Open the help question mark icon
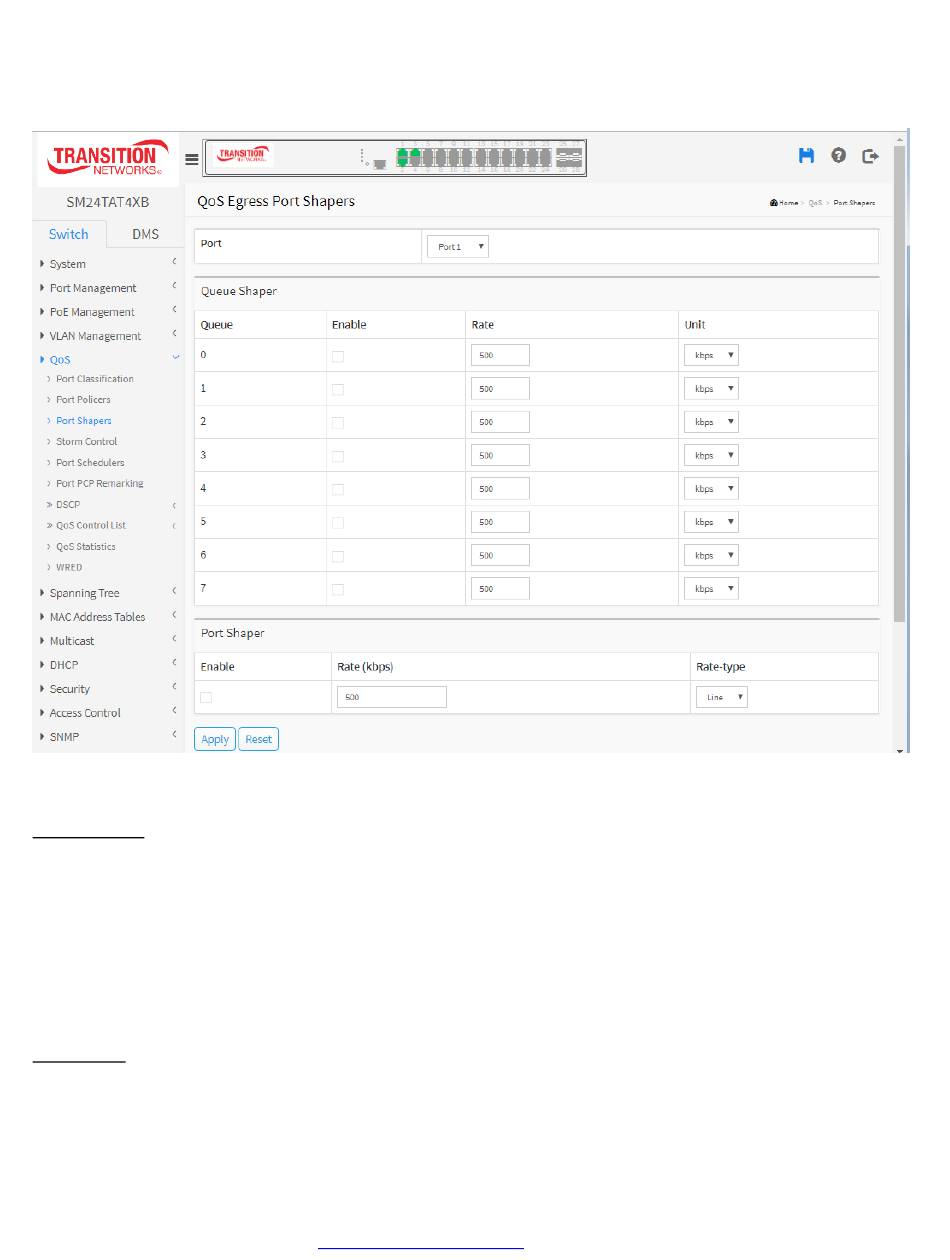Viewport: 950px width, 1260px height. pos(838,156)
